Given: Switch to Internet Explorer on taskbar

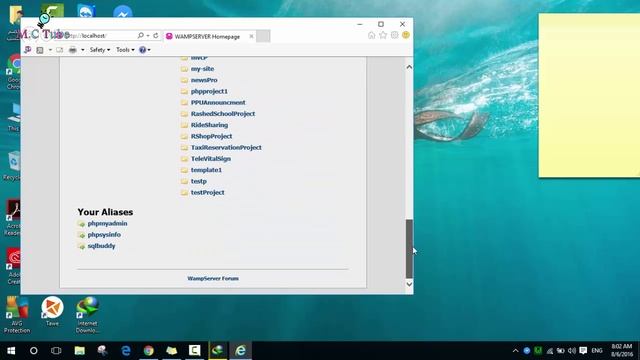Looking at the screenshot, I should pyautogui.click(x=240, y=351).
